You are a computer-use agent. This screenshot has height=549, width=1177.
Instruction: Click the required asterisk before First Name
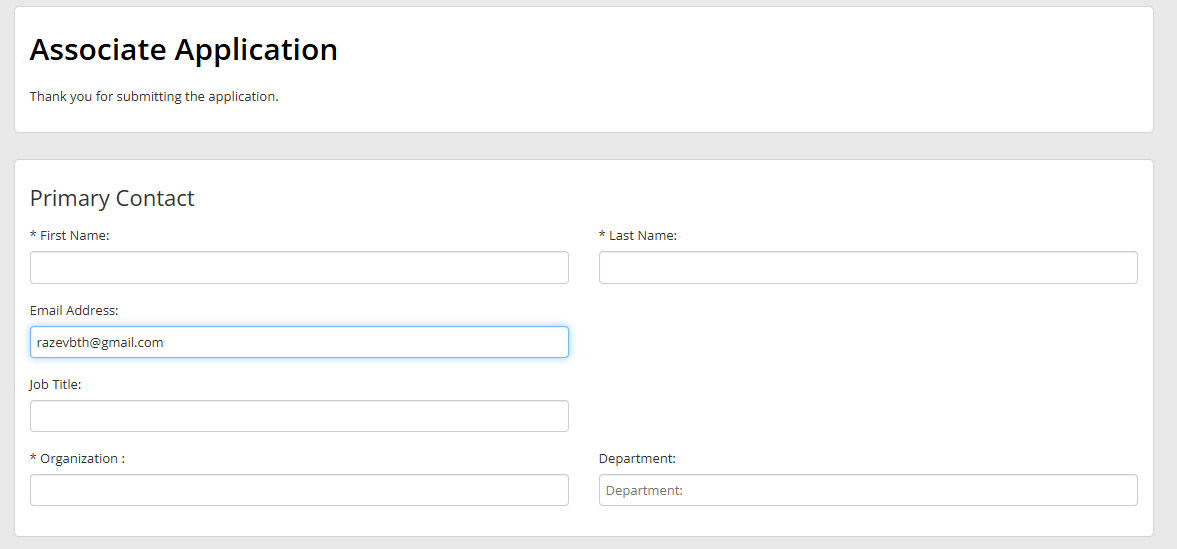click(x=33, y=235)
